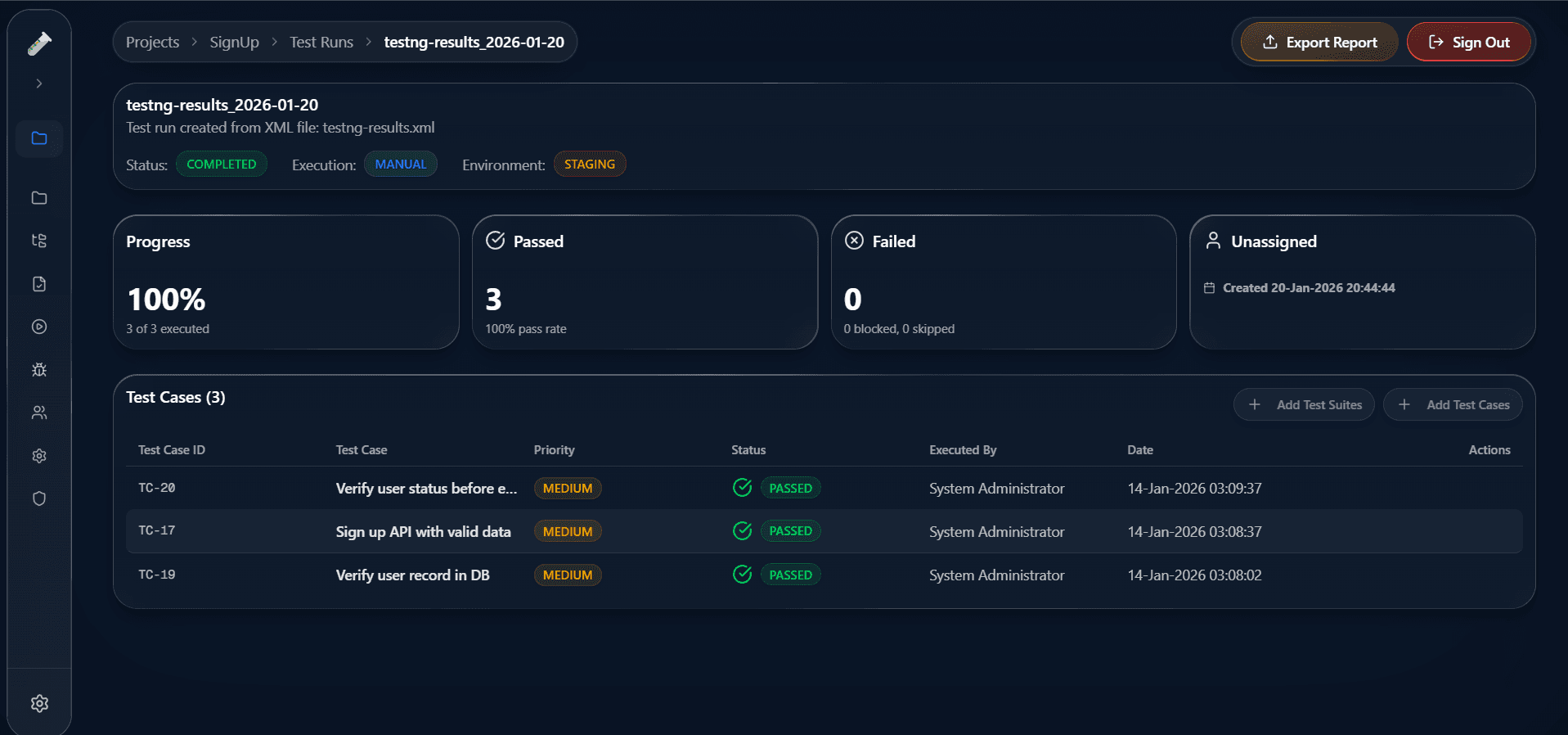Click green check icon in TC-20 row
This screenshot has width=1568, height=735.
pos(742,488)
